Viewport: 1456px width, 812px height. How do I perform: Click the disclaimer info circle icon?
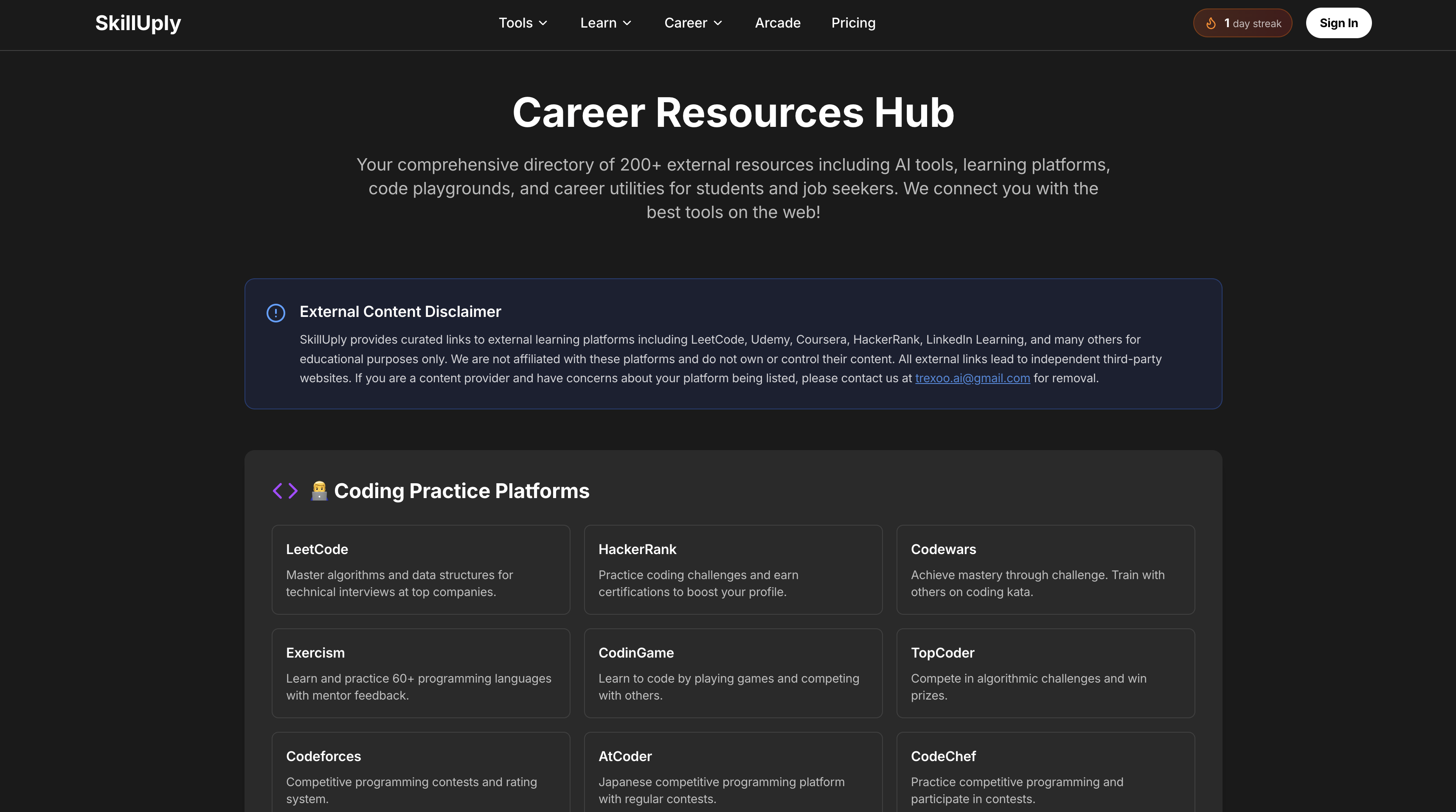[276, 313]
